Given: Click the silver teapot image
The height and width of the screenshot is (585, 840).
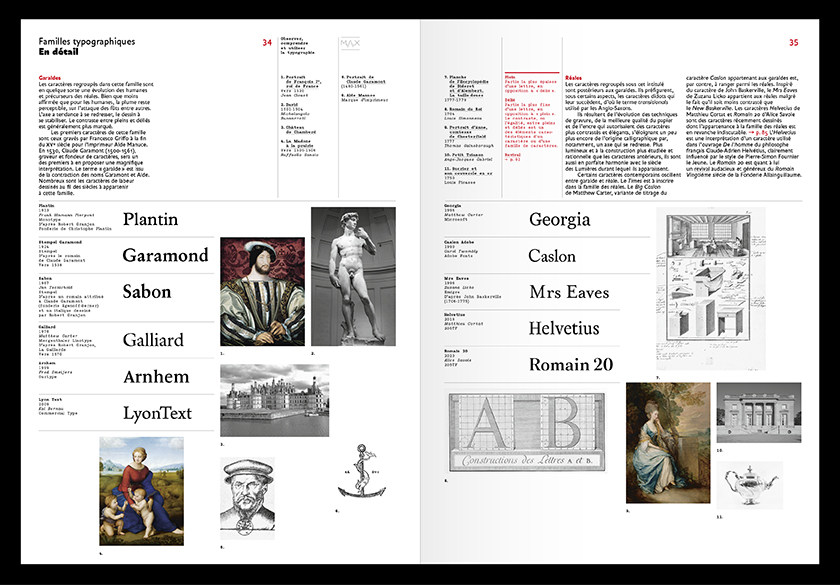Looking at the screenshot, I should [749, 485].
